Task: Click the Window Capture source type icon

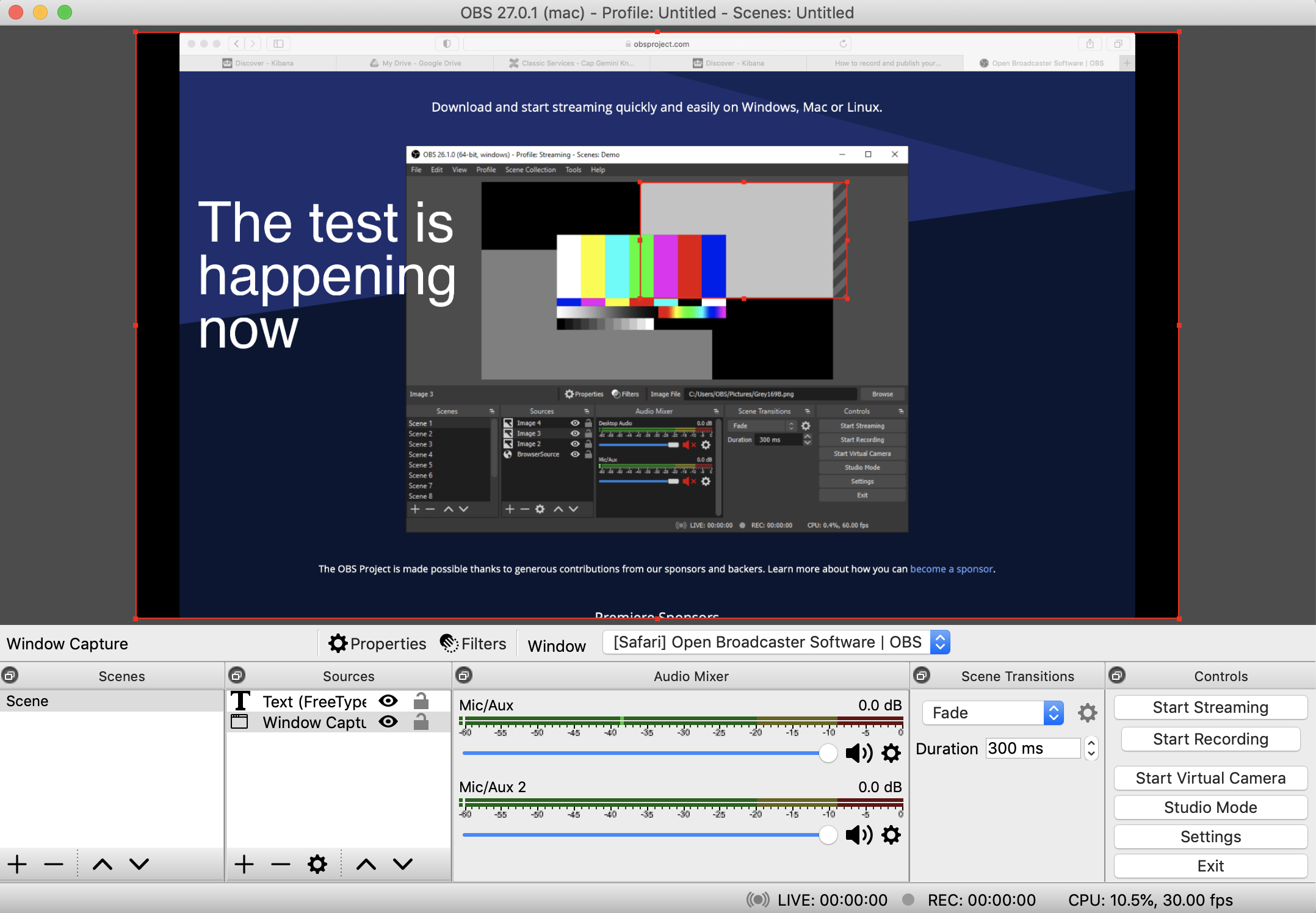Action: [239, 722]
